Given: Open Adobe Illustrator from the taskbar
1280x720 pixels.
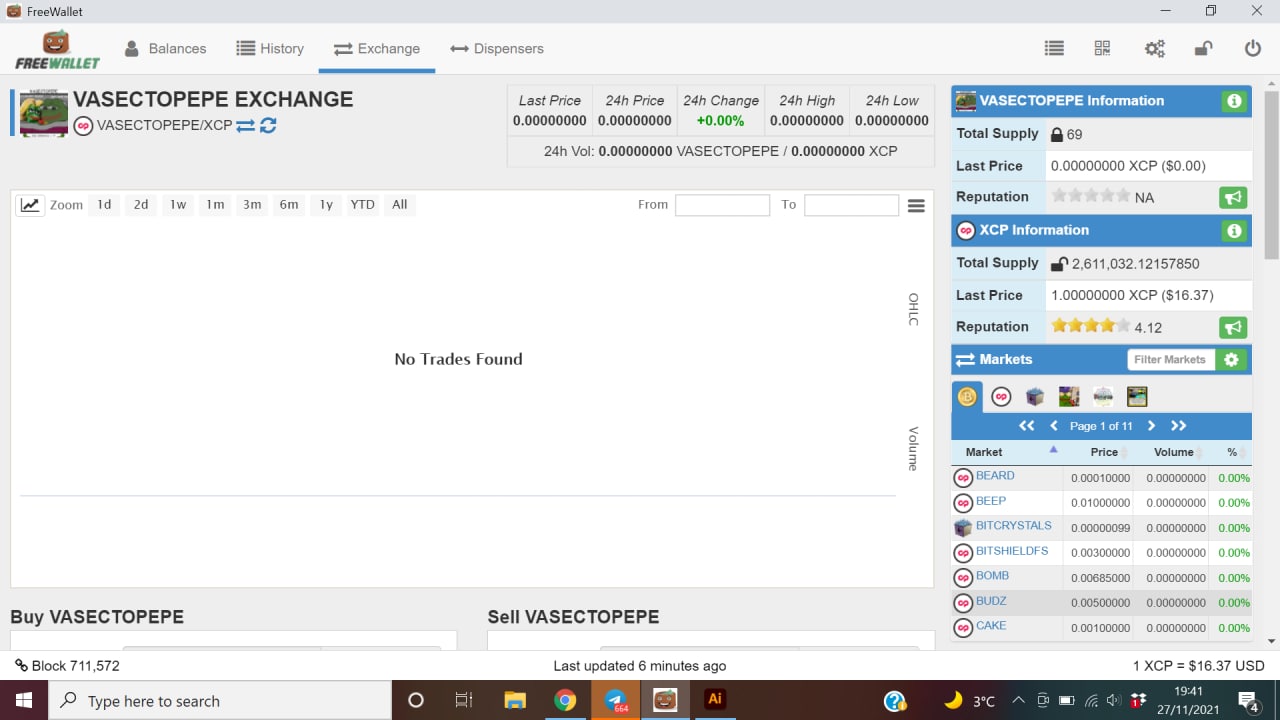Looking at the screenshot, I should tap(714, 700).
